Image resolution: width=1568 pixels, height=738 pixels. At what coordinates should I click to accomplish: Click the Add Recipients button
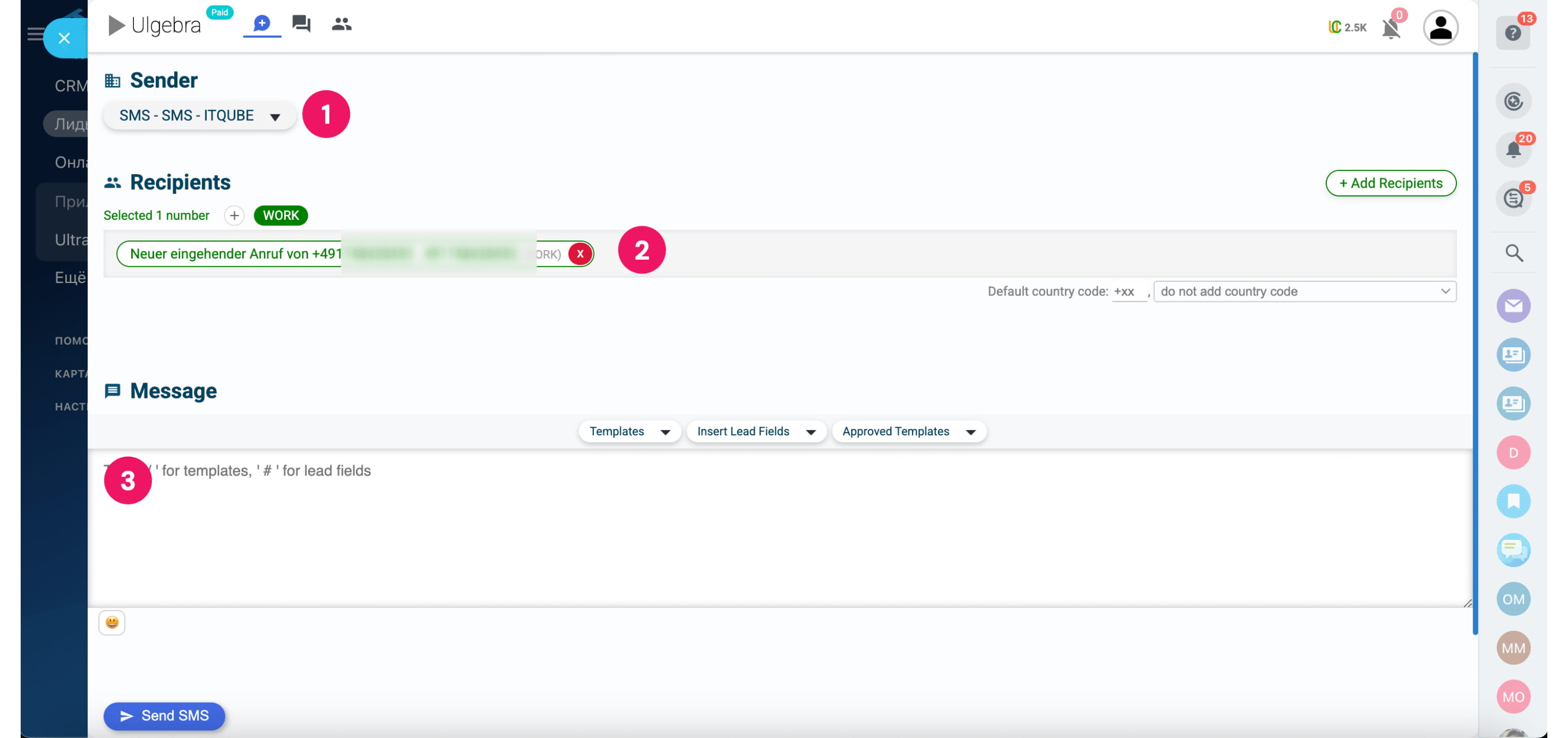pyautogui.click(x=1391, y=183)
